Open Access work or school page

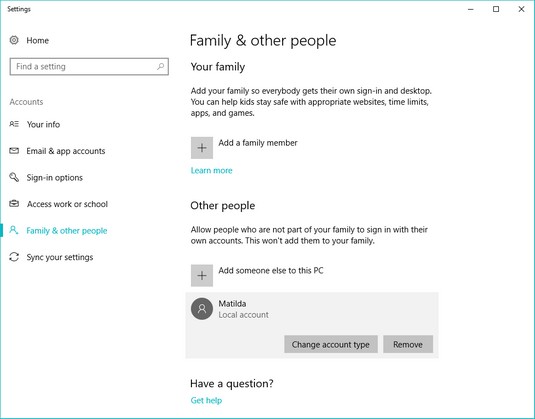pos(67,204)
